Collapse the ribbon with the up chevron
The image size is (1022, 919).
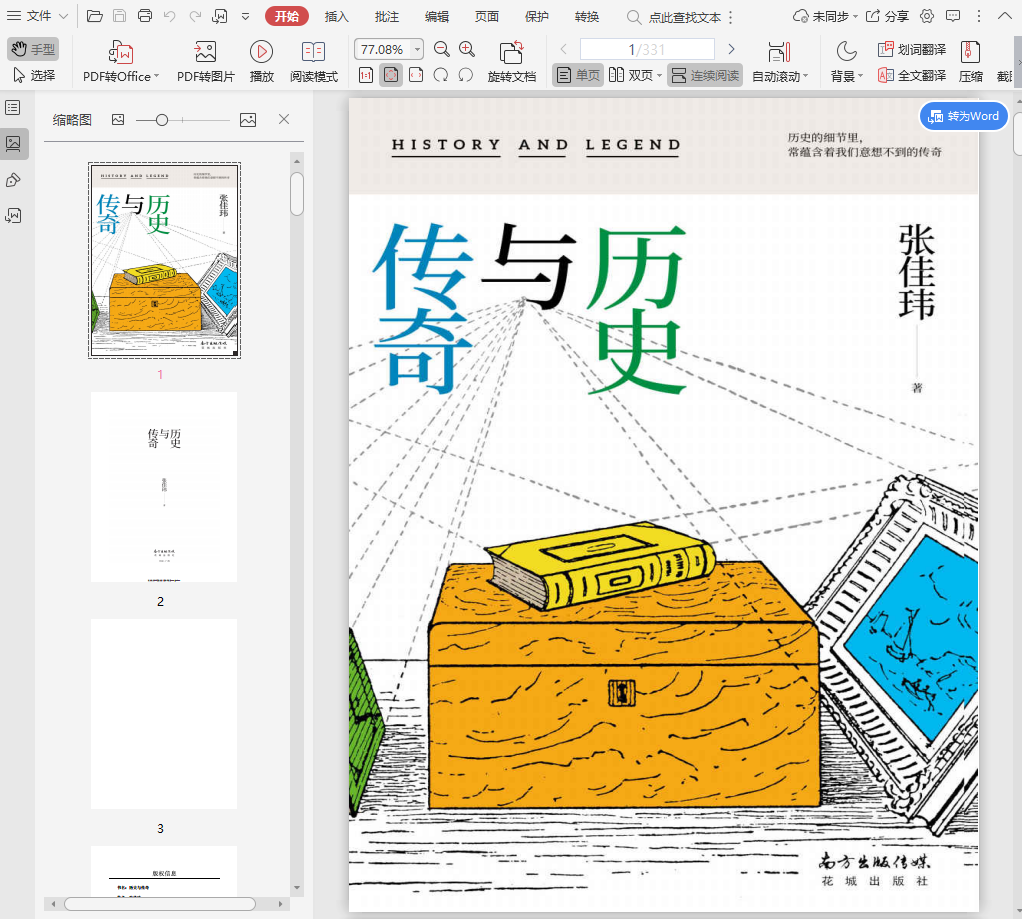pos(1005,16)
